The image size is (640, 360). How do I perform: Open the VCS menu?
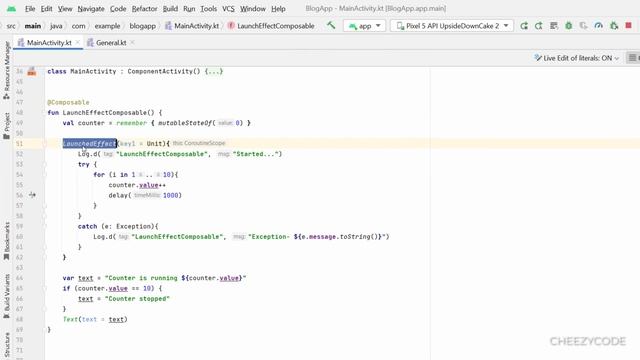coord(228,9)
